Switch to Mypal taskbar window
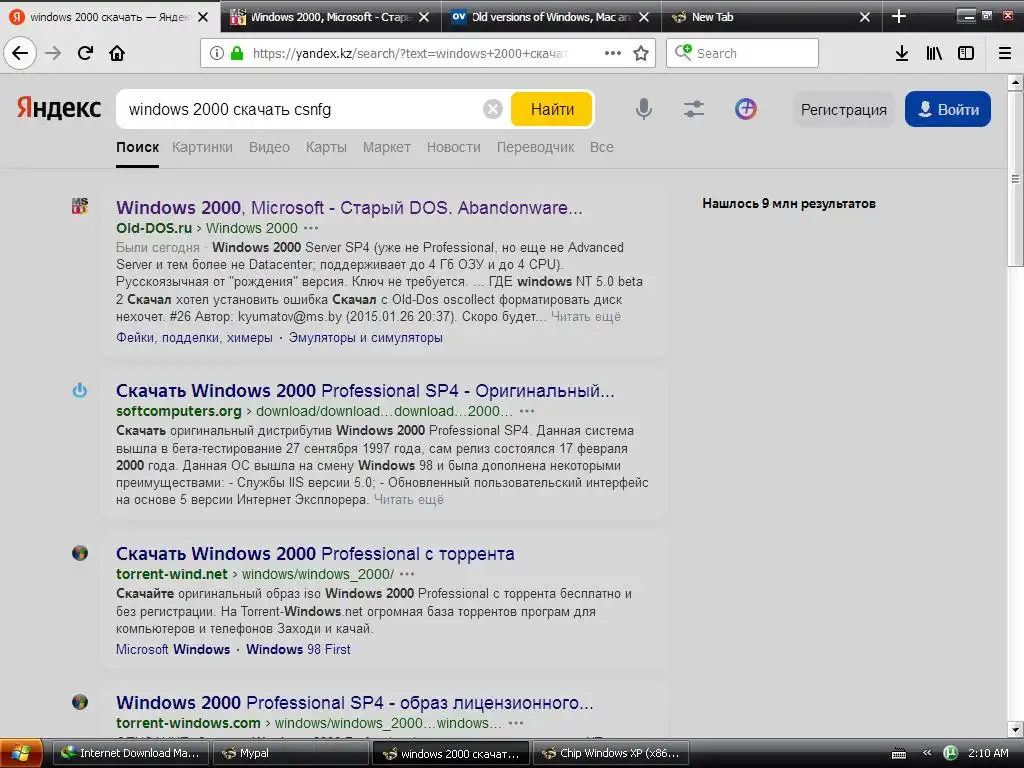This screenshot has height=768, width=1024. (290, 753)
